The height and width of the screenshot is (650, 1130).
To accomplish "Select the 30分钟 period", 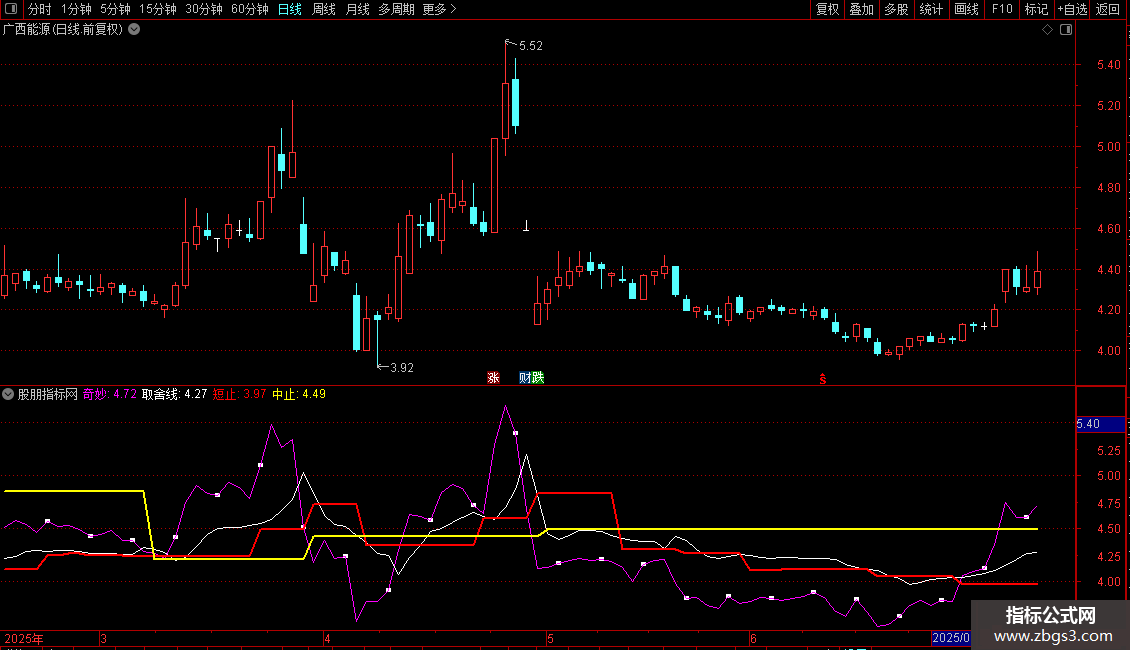I will click(x=204, y=9).
